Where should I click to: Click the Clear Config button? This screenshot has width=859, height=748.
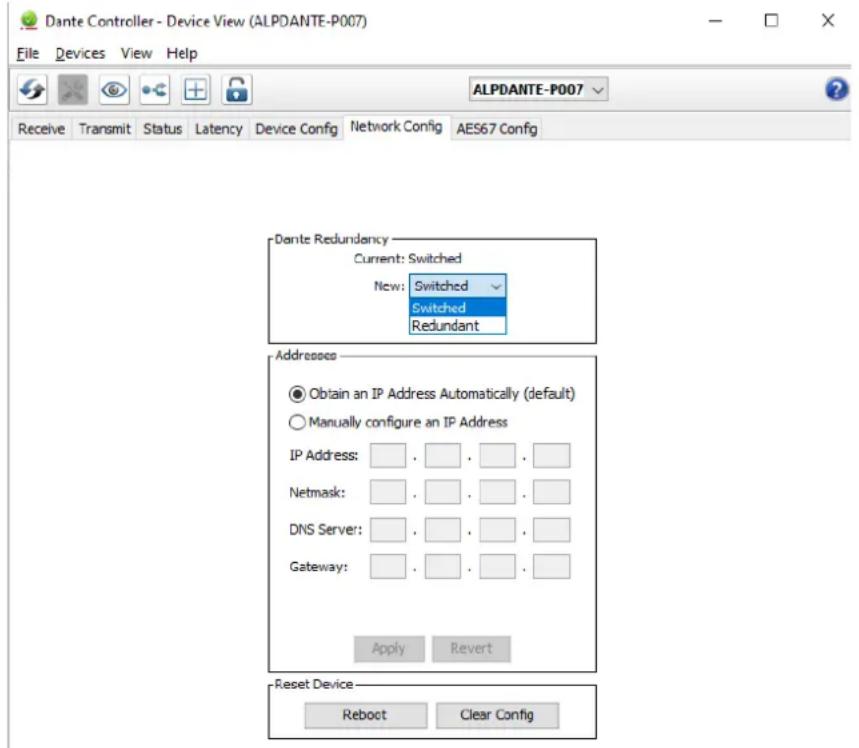497,715
